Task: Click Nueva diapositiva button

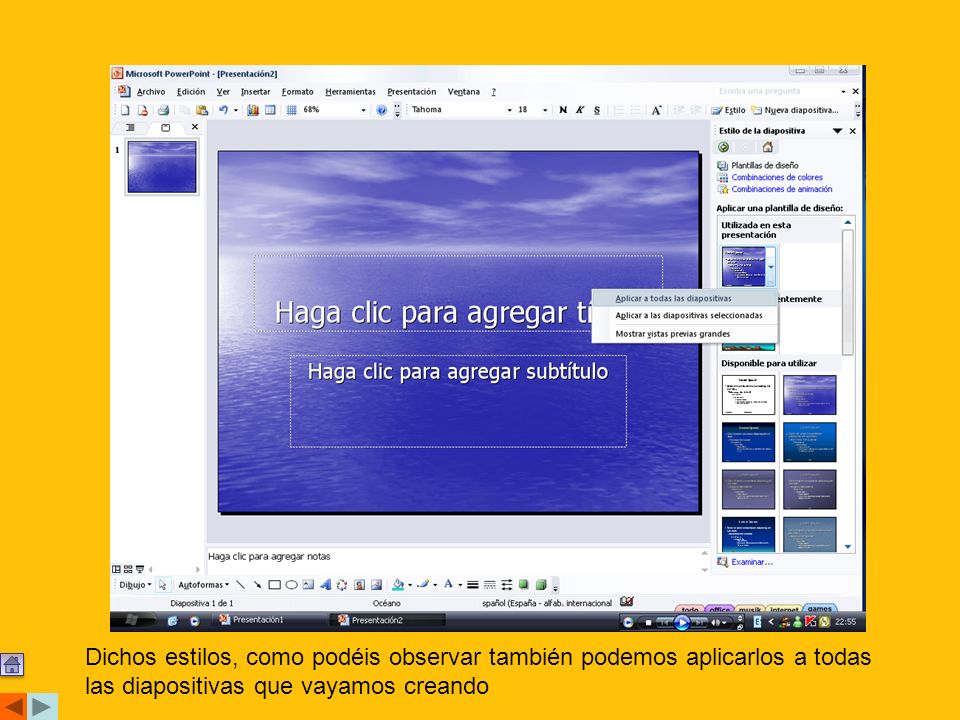Action: (795, 110)
